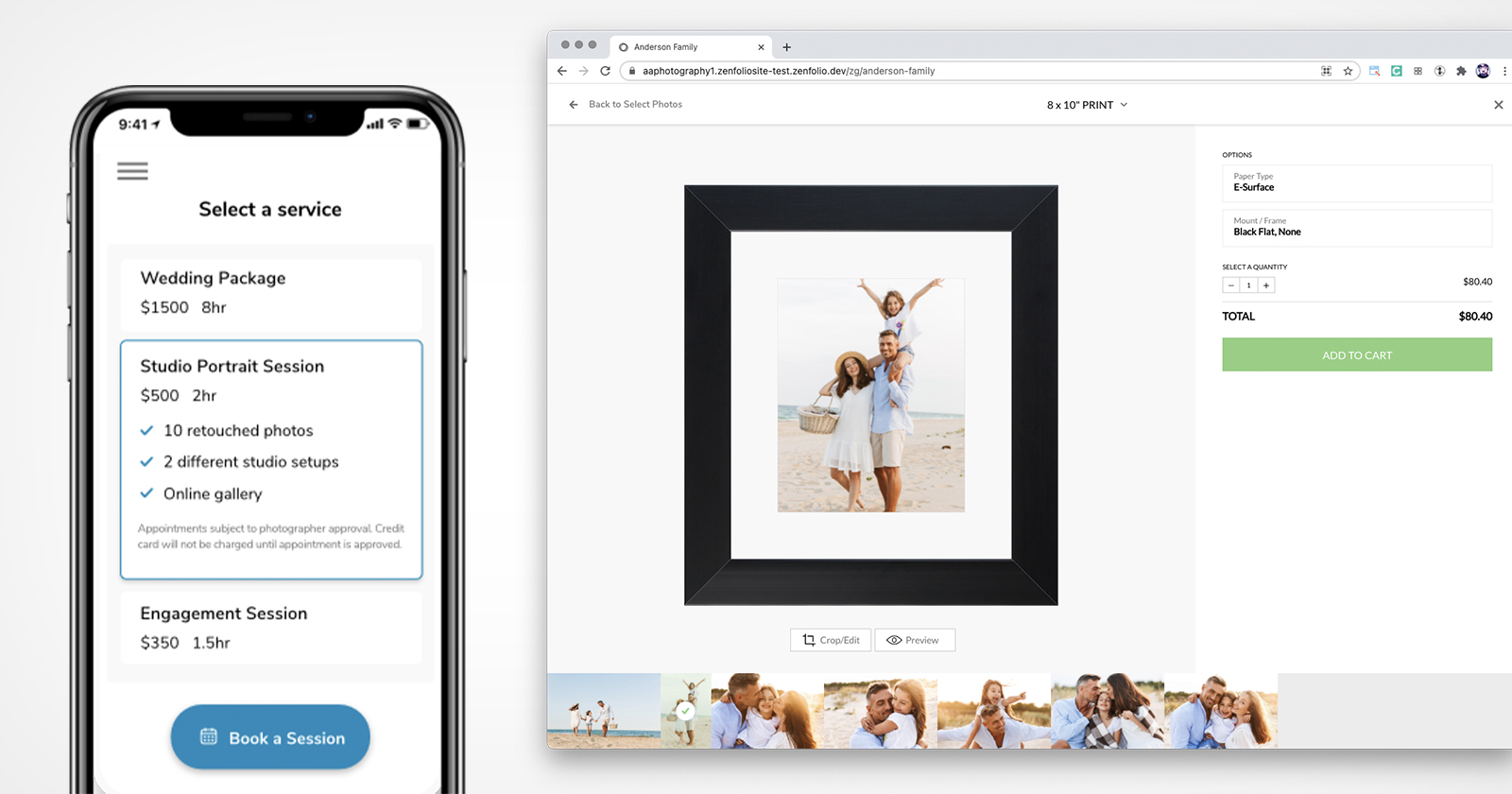
Task: Click the TOTAL $80.40 amount
Action: [1475, 317]
